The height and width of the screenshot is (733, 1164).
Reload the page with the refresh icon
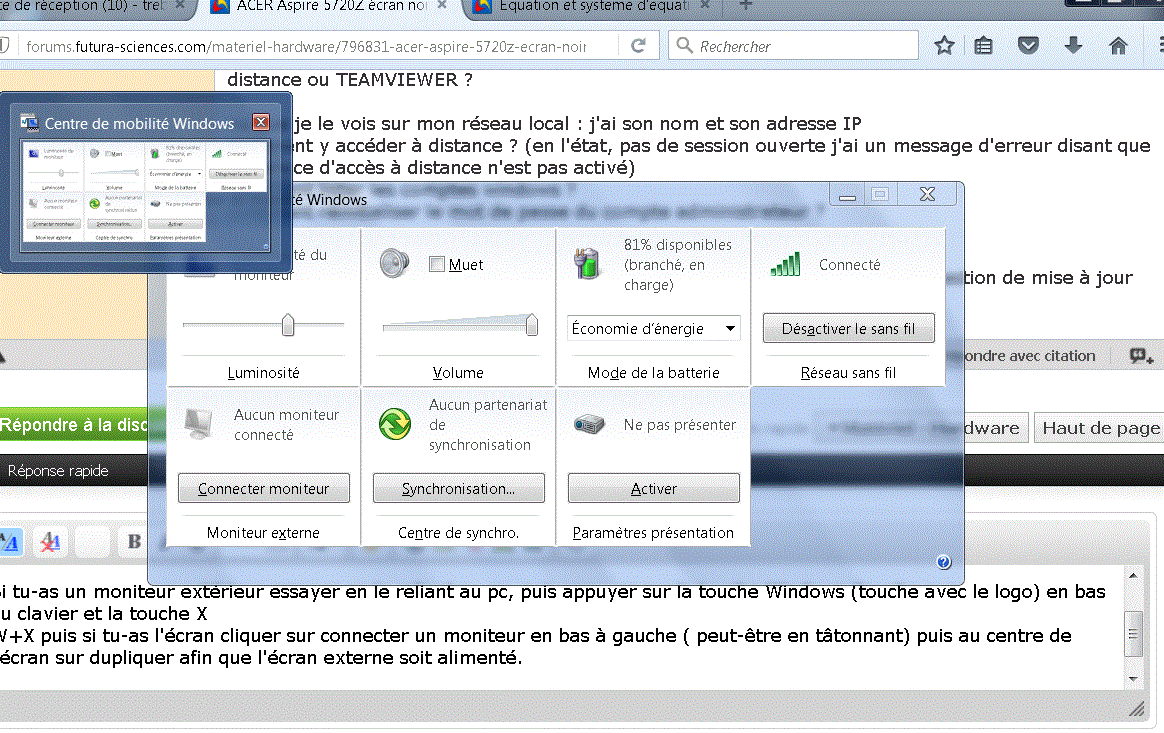tap(638, 46)
